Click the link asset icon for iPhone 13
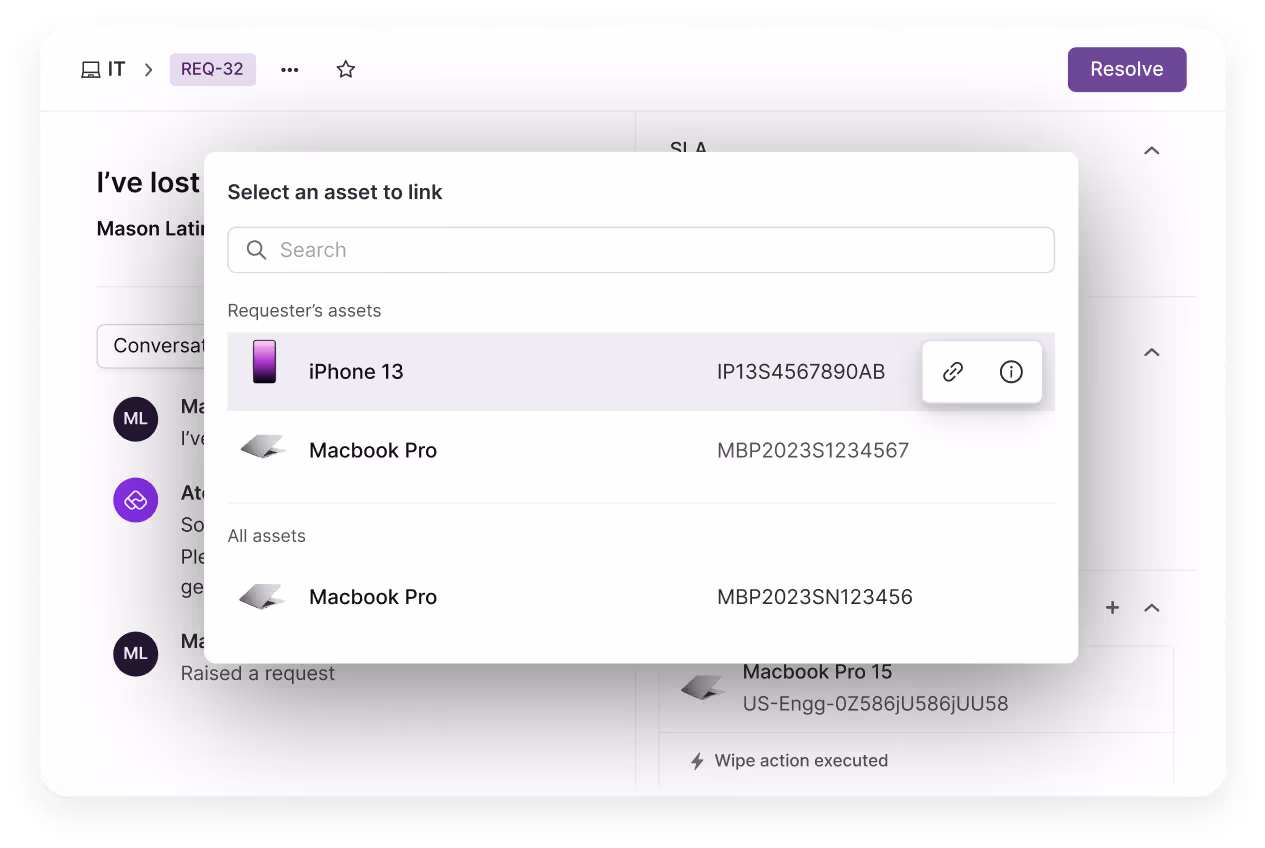Viewport: 1265px width, 848px height. tap(953, 372)
